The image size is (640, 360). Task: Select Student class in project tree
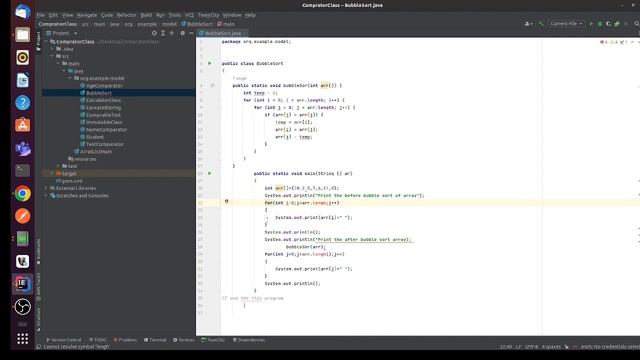pyautogui.click(x=95, y=137)
